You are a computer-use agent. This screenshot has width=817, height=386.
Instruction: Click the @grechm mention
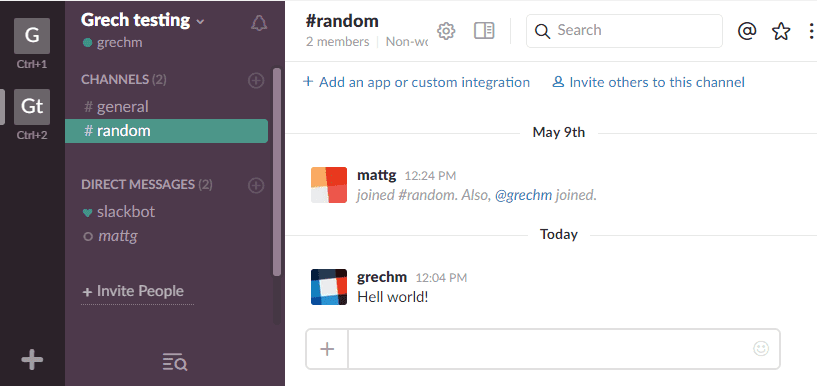523,196
